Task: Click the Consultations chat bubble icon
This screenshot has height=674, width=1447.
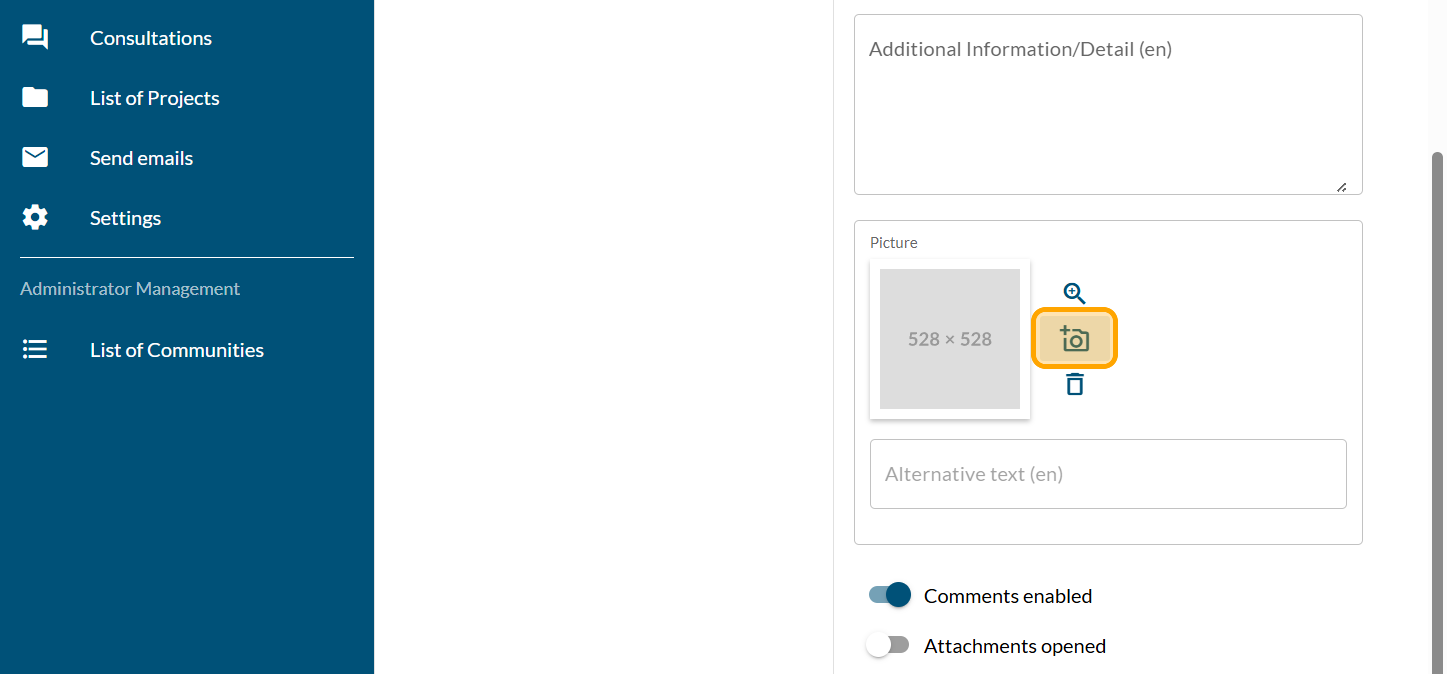Action: (x=35, y=38)
